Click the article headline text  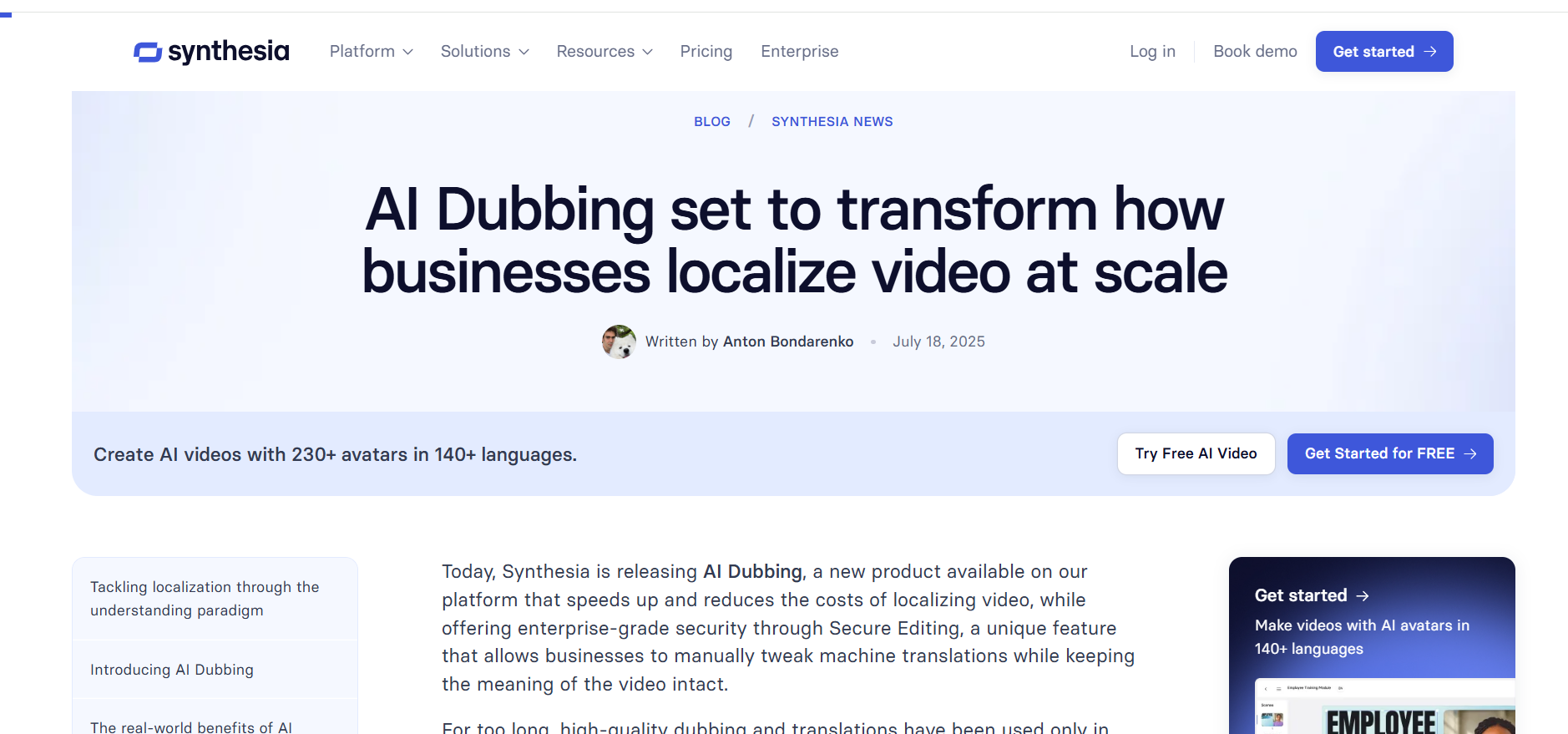pyautogui.click(x=794, y=240)
